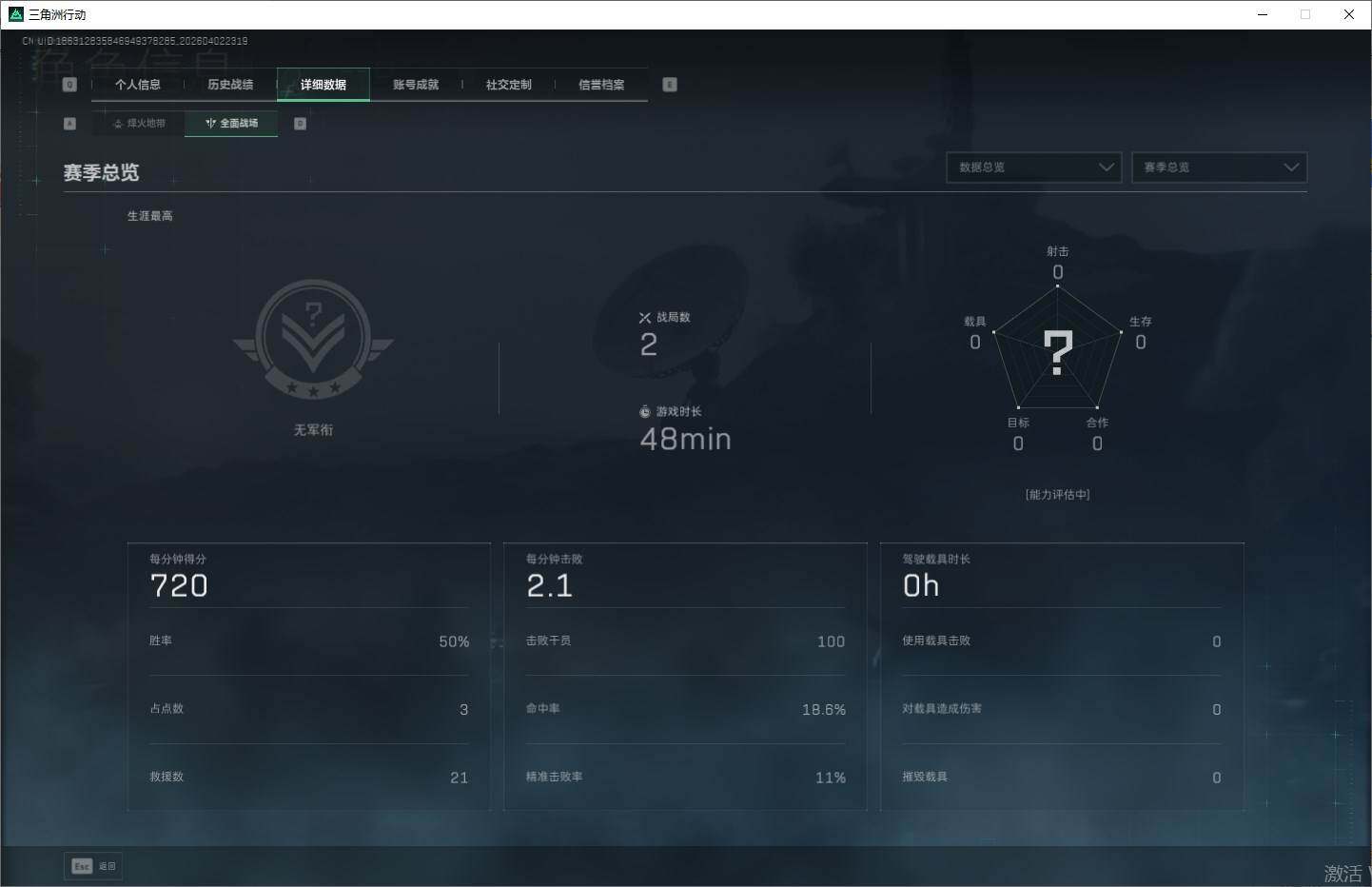Click the 救援数 row
Viewport: 1372px width, 887px height.
pos(309,778)
